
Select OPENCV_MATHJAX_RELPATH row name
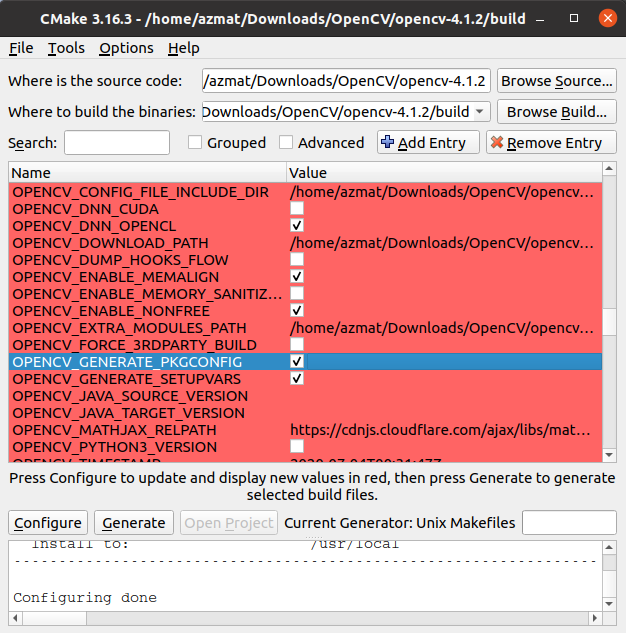click(115, 430)
